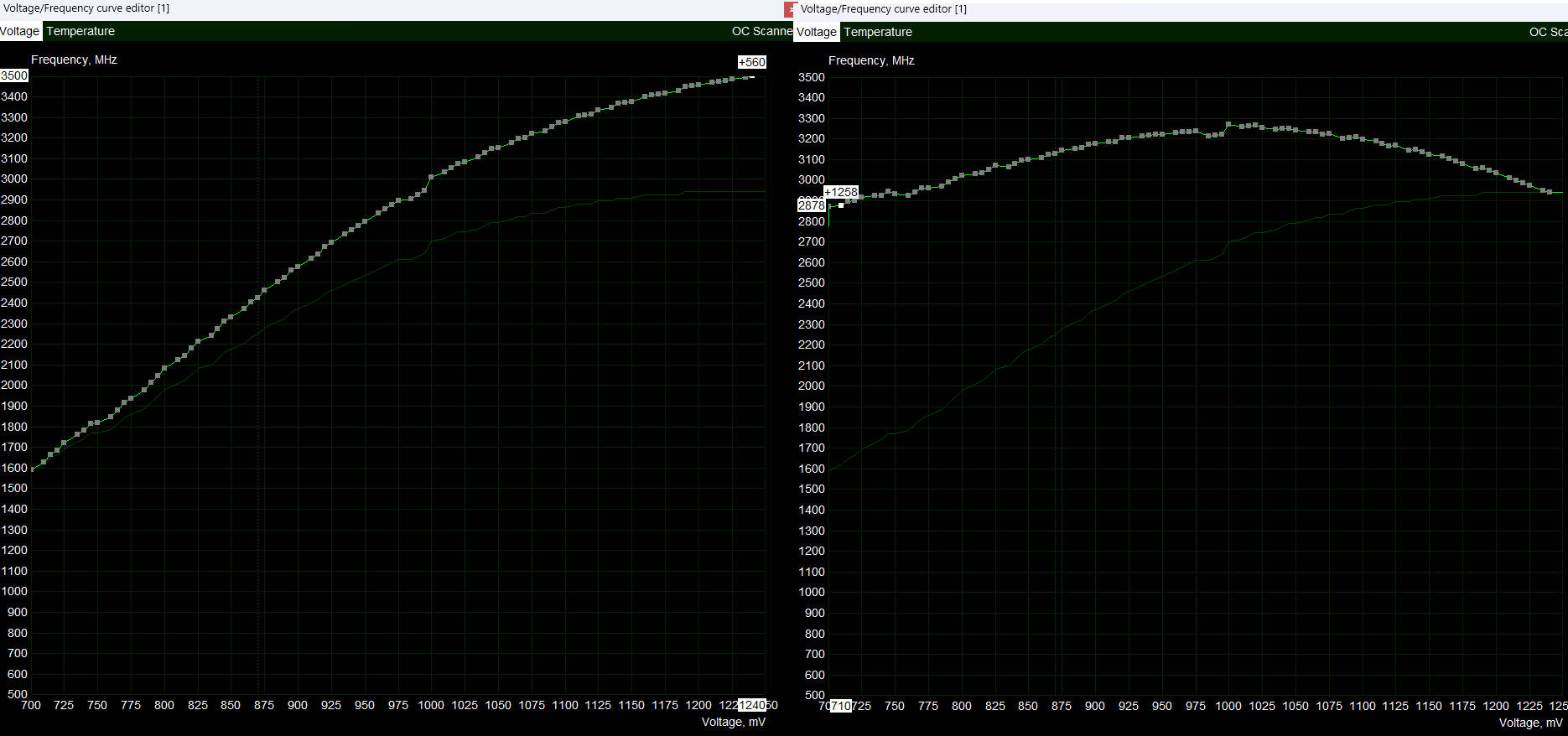The image size is (1568, 736).
Task: Select the left curve's first point at 700 mV
Action: pyautogui.click(x=32, y=468)
